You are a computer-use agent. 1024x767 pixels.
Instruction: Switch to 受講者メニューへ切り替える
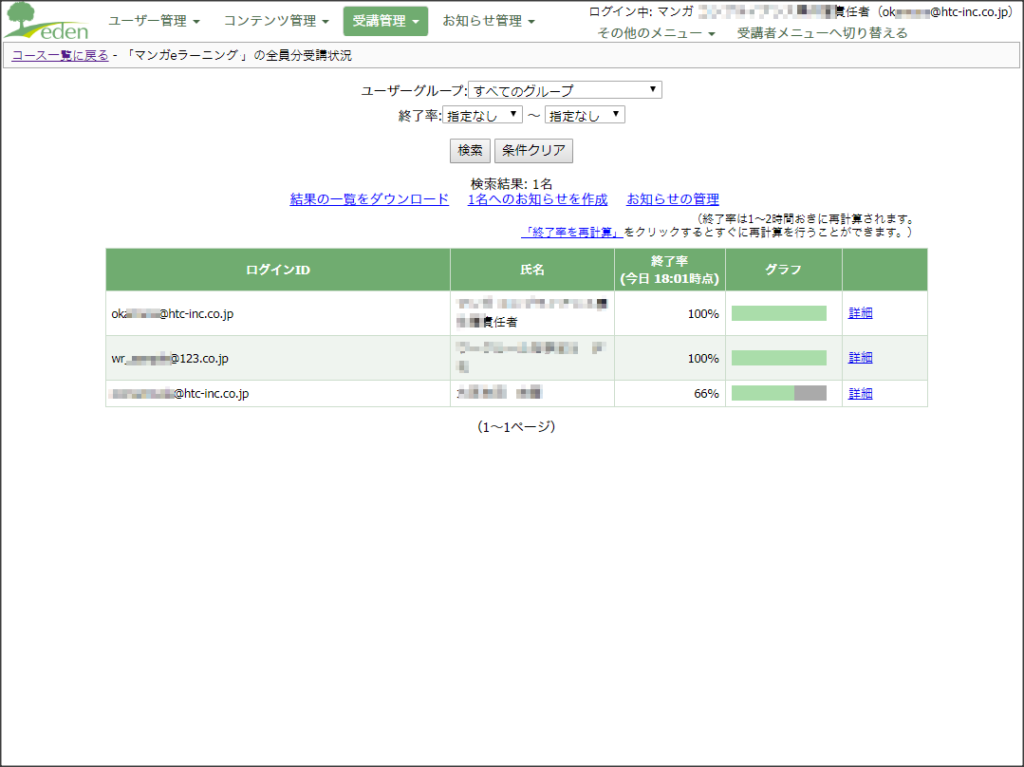pos(822,33)
